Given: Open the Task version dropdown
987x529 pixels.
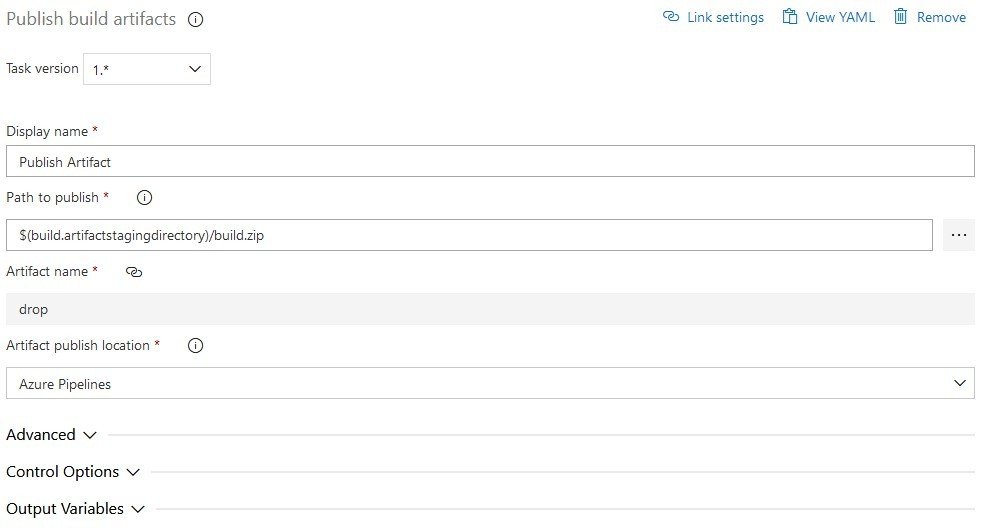Looking at the screenshot, I should 147,69.
